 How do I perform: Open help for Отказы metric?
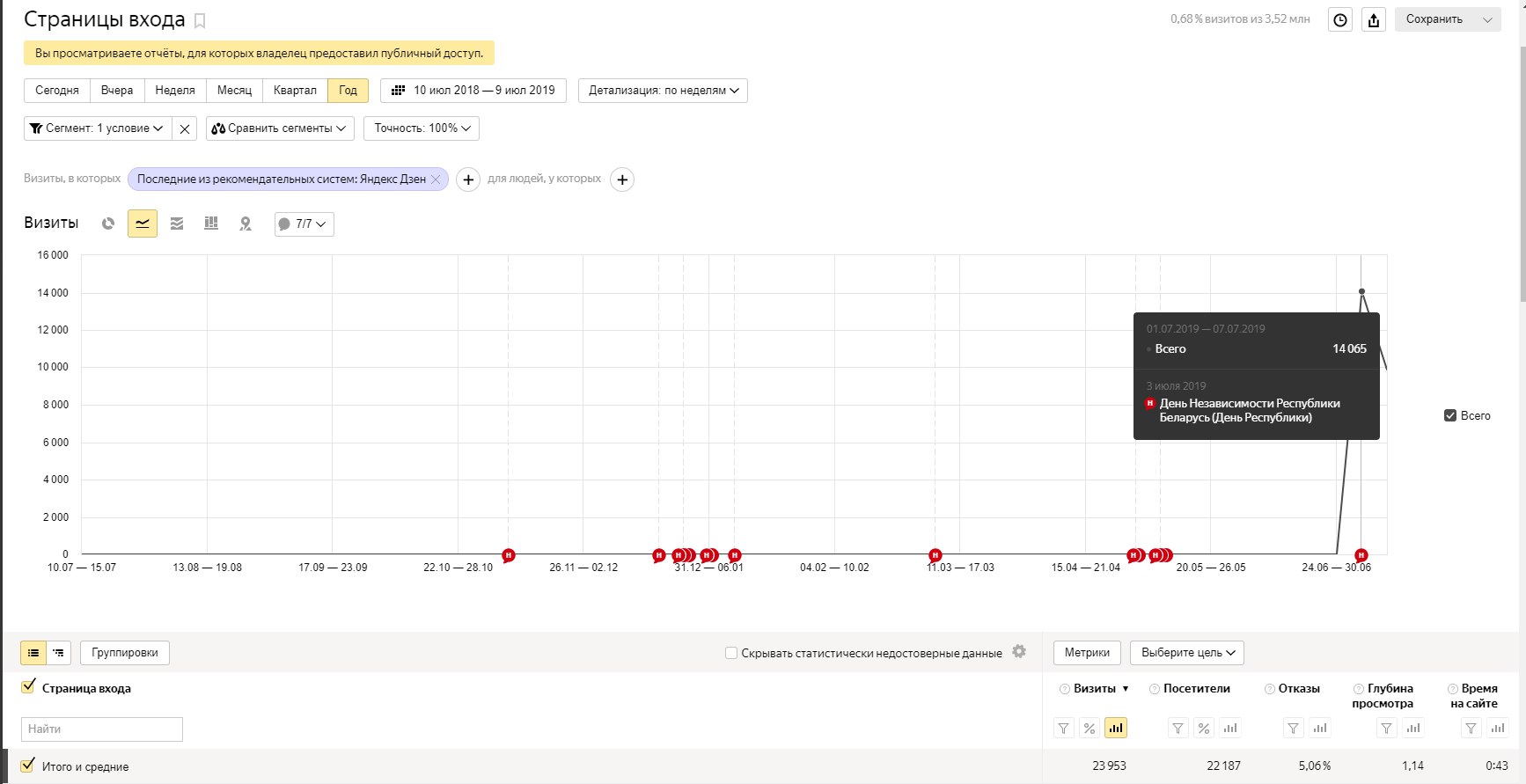[x=1270, y=689]
